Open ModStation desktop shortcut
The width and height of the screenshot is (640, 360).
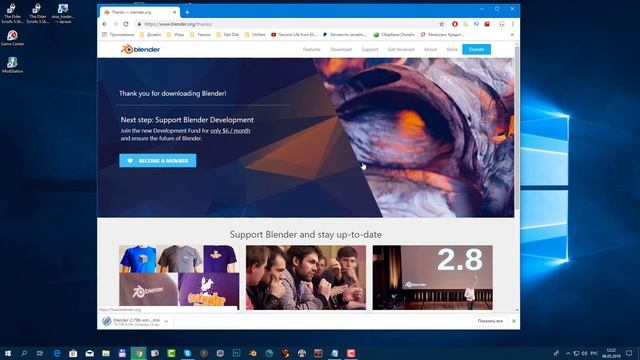pyautogui.click(x=12, y=65)
